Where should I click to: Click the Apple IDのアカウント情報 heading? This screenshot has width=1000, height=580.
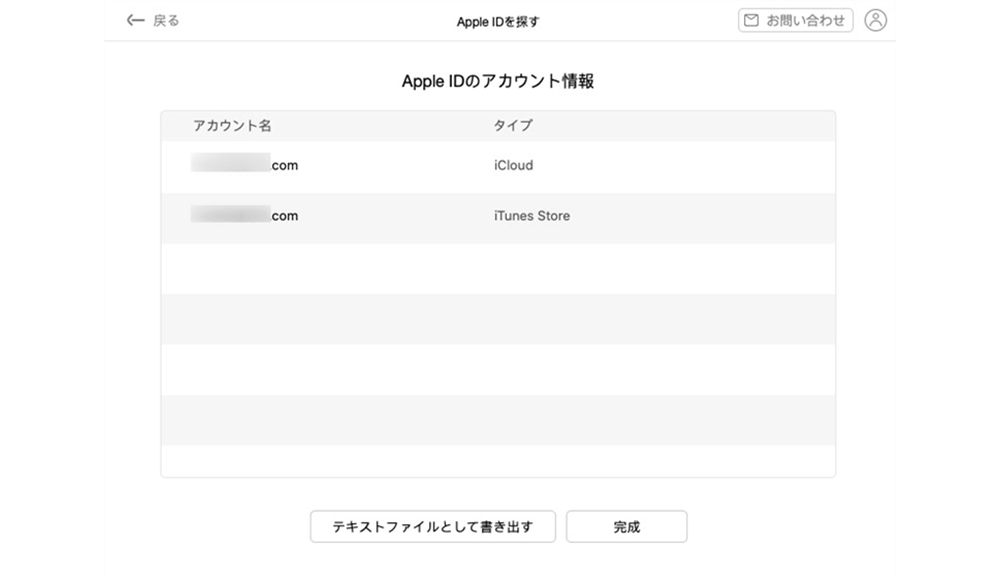pyautogui.click(x=498, y=81)
